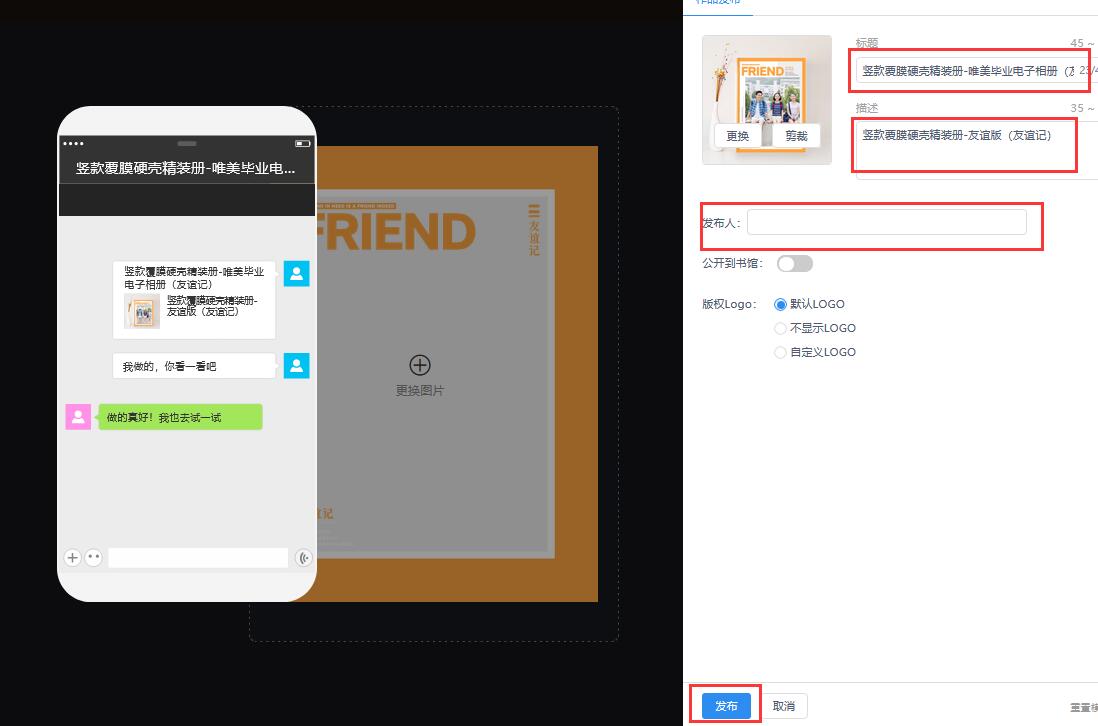This screenshot has width=1098, height=726.
Task: Click 剪裁 crop button on cover thumbnail
Action: [796, 136]
